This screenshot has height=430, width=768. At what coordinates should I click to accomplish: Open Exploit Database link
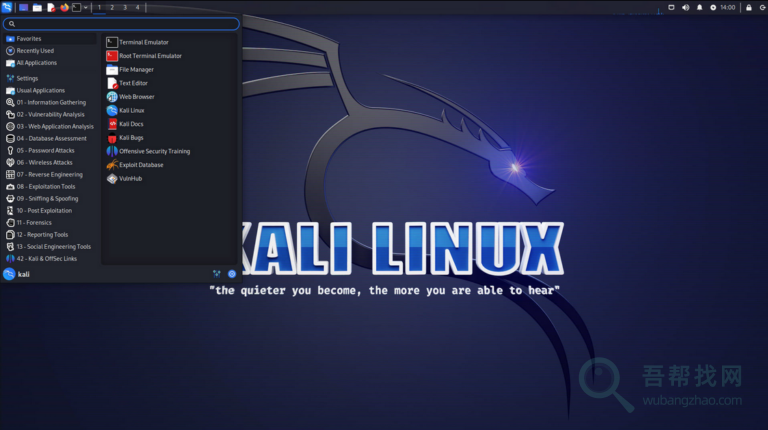click(140, 164)
